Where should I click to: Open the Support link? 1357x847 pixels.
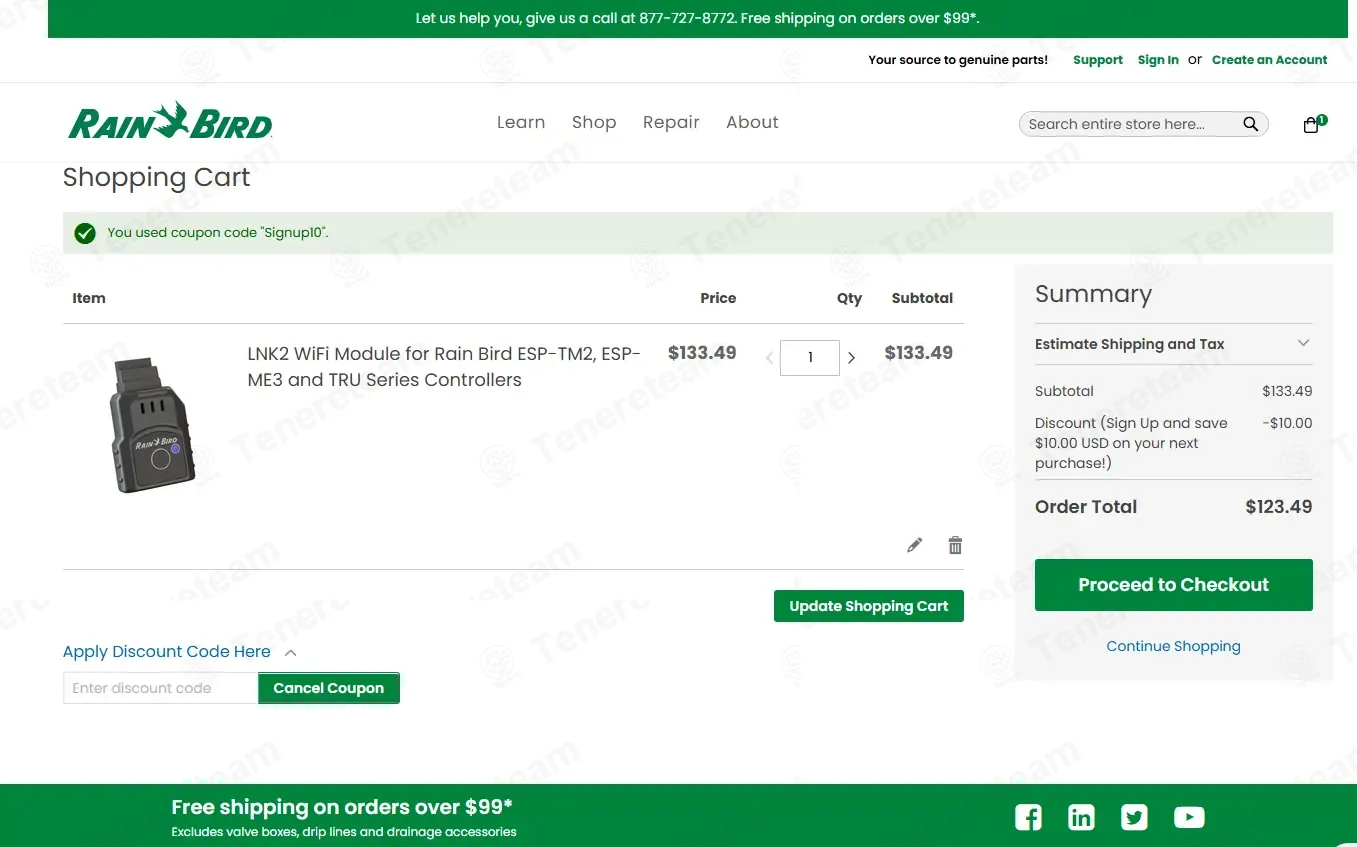click(1098, 60)
